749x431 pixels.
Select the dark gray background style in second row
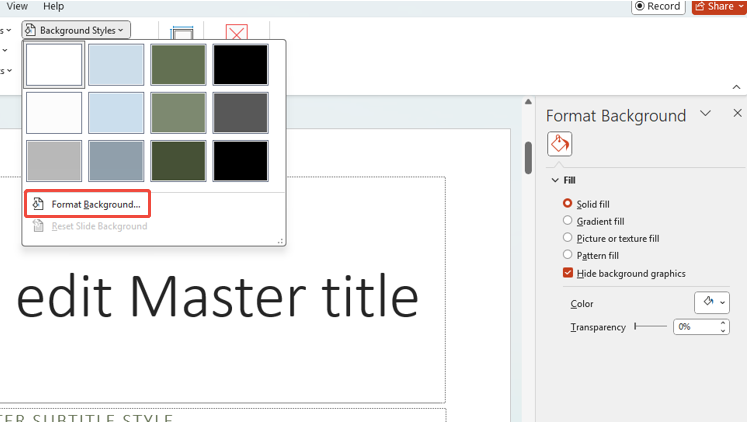point(240,113)
